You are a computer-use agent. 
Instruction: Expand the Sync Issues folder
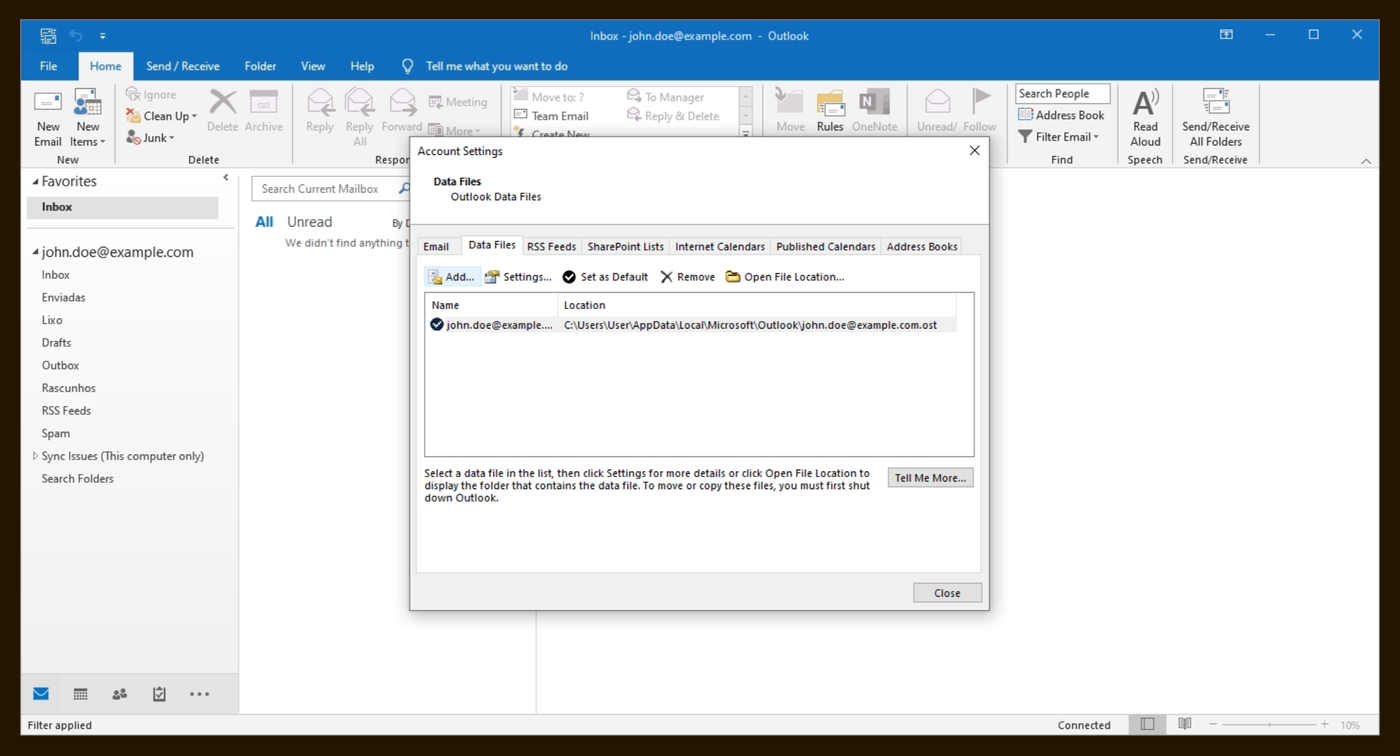35,456
